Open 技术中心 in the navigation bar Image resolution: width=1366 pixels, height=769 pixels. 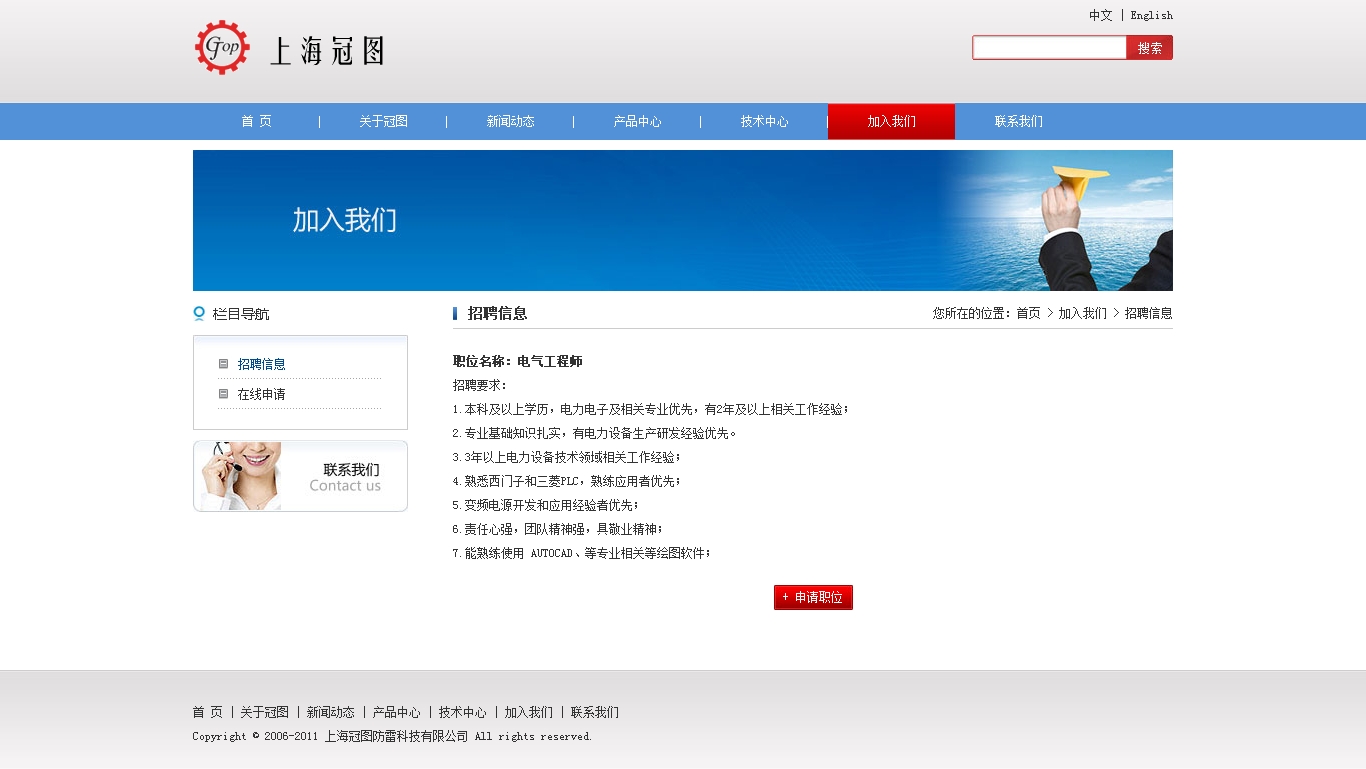(764, 121)
